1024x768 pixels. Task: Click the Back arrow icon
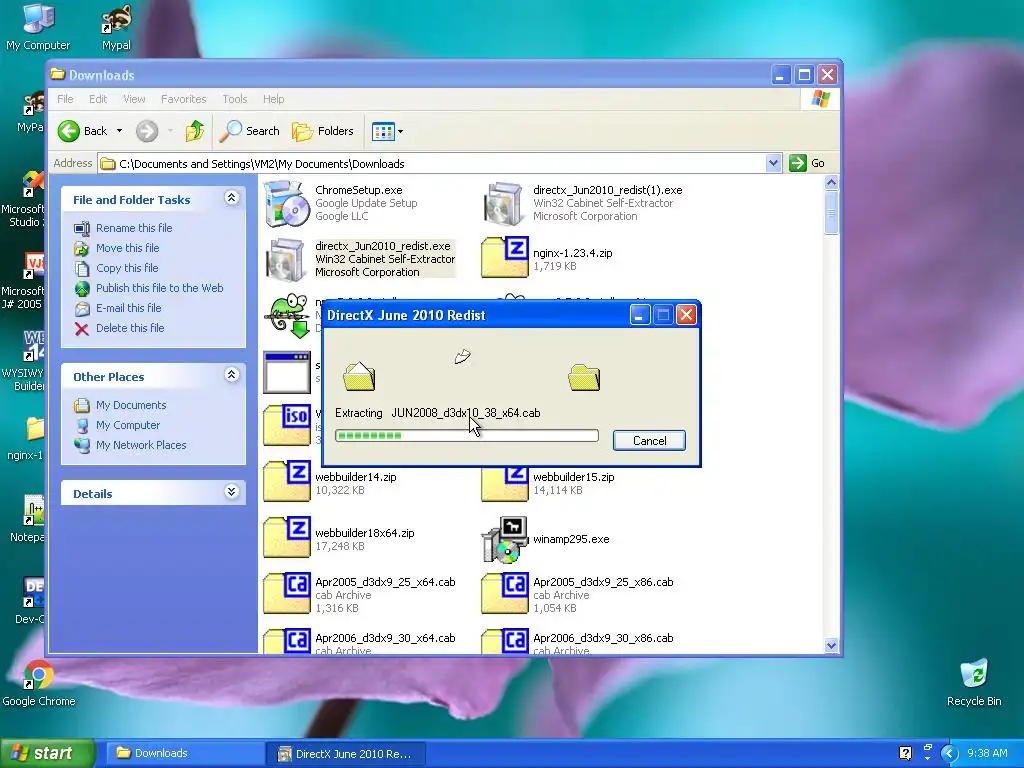(69, 131)
